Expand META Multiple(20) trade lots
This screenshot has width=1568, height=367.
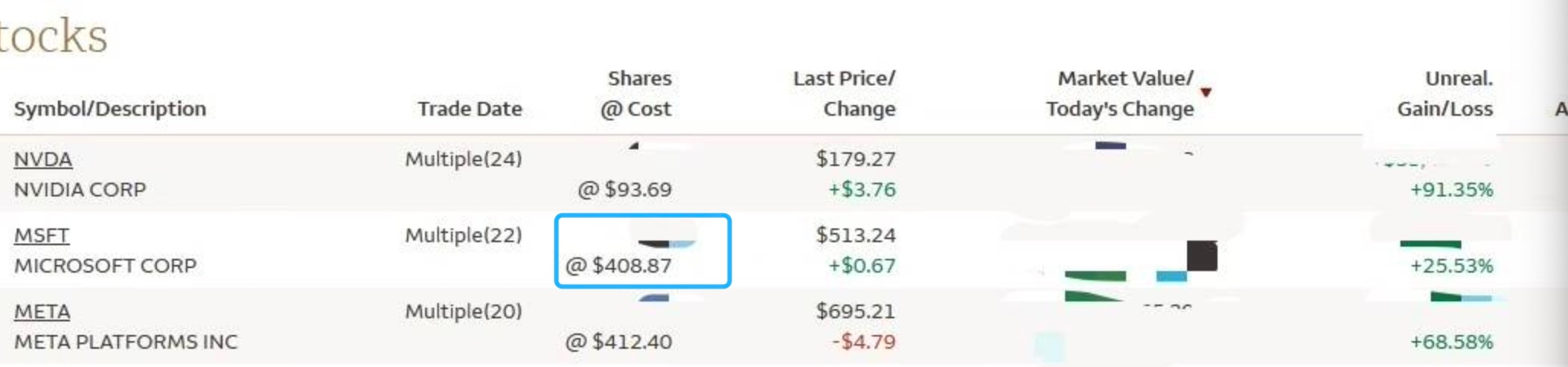pyautogui.click(x=463, y=311)
